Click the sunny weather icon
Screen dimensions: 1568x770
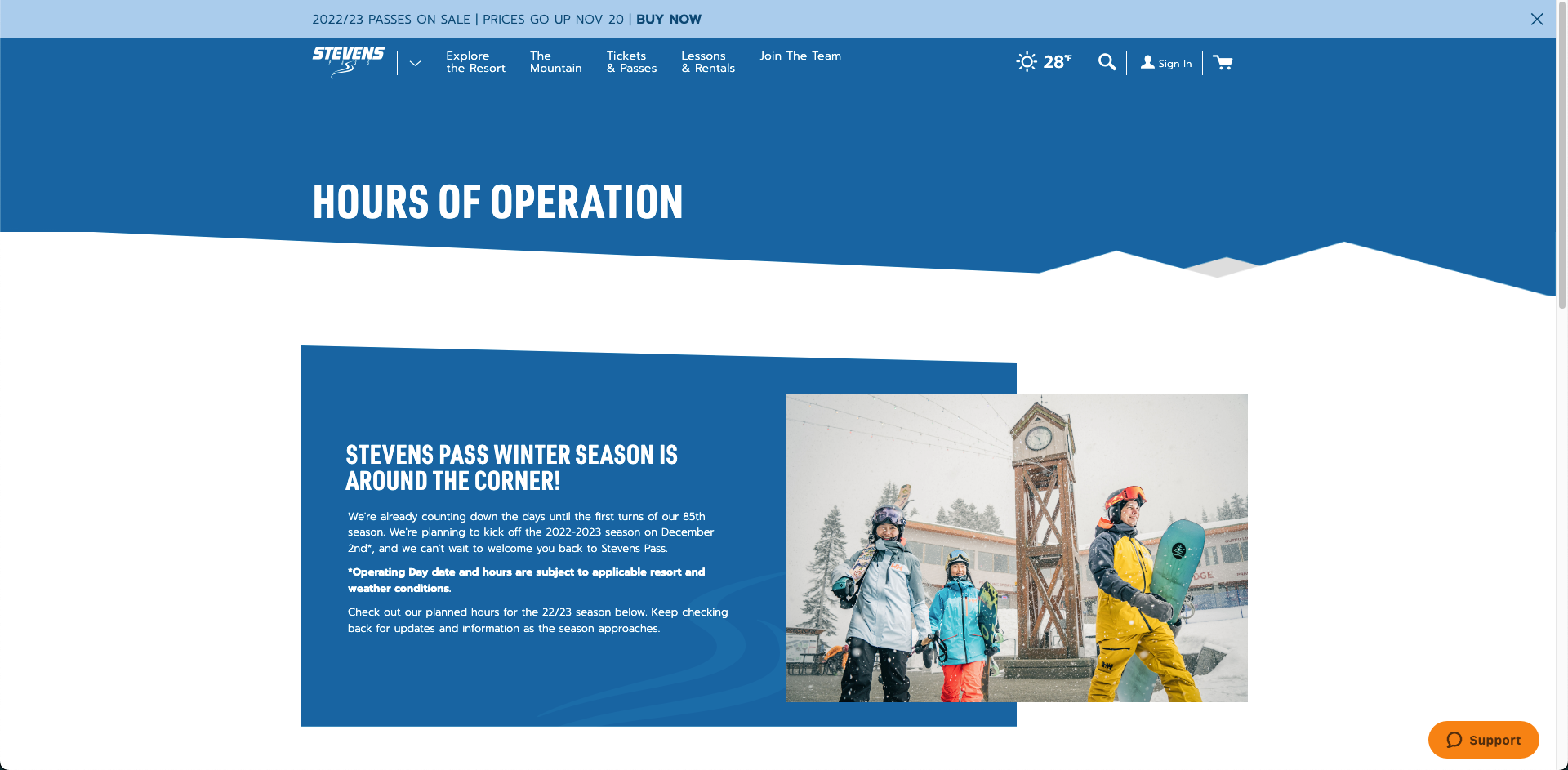pyautogui.click(x=1027, y=61)
